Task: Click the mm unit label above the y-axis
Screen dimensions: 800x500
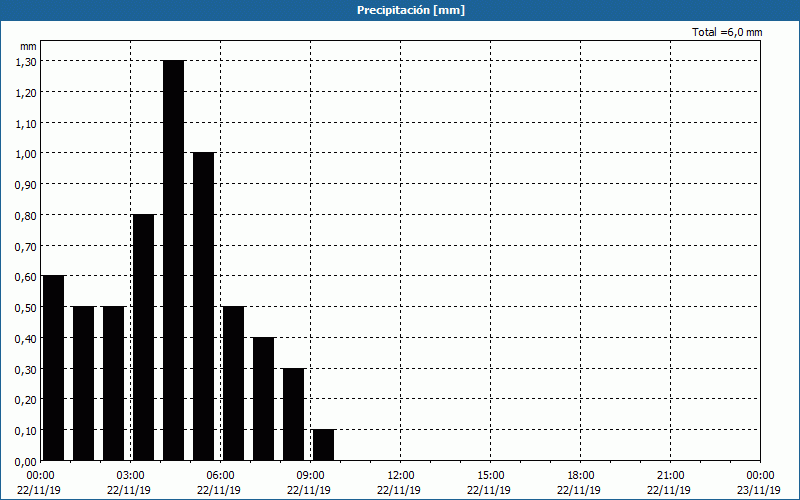Action: [28, 46]
